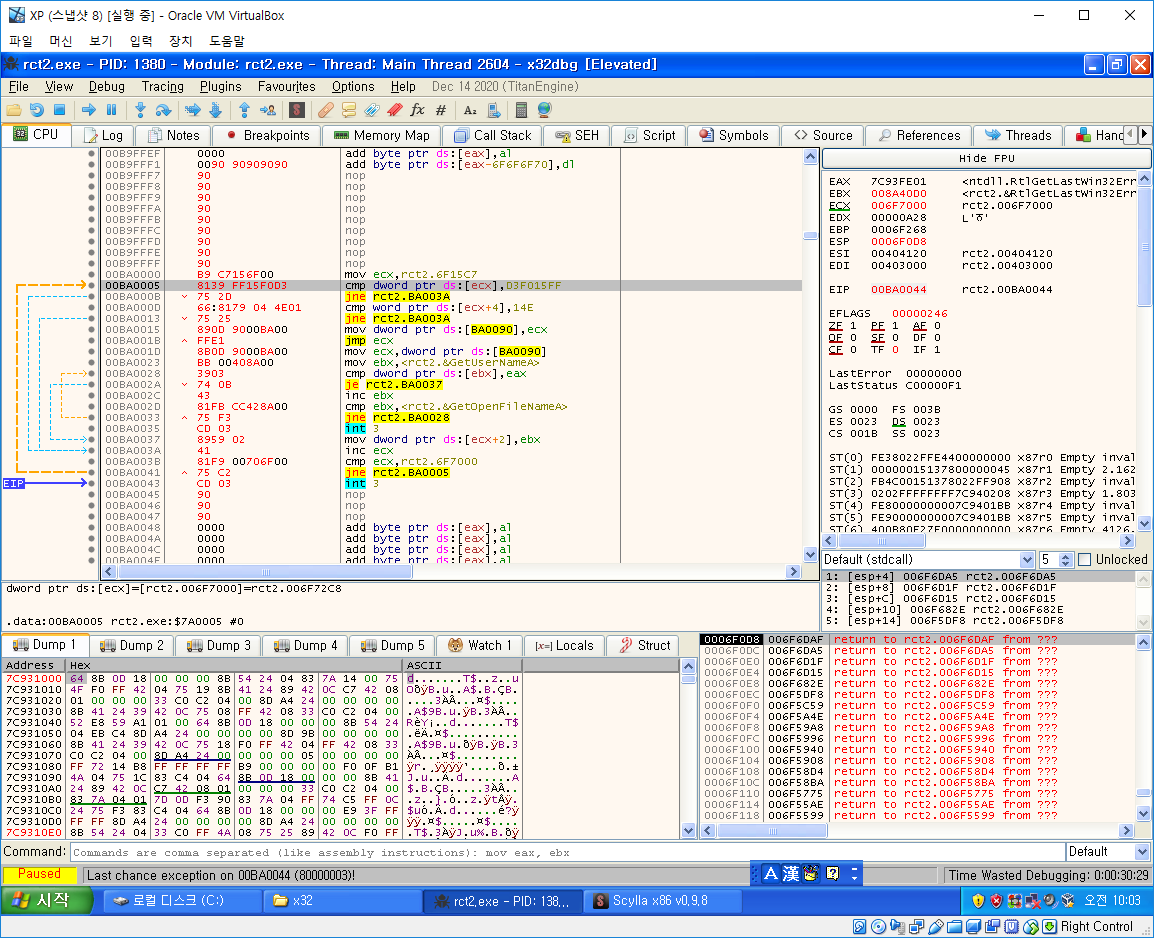1154x938 pixels.
Task: Open the Bookmarks red icon
Action: coord(395,110)
